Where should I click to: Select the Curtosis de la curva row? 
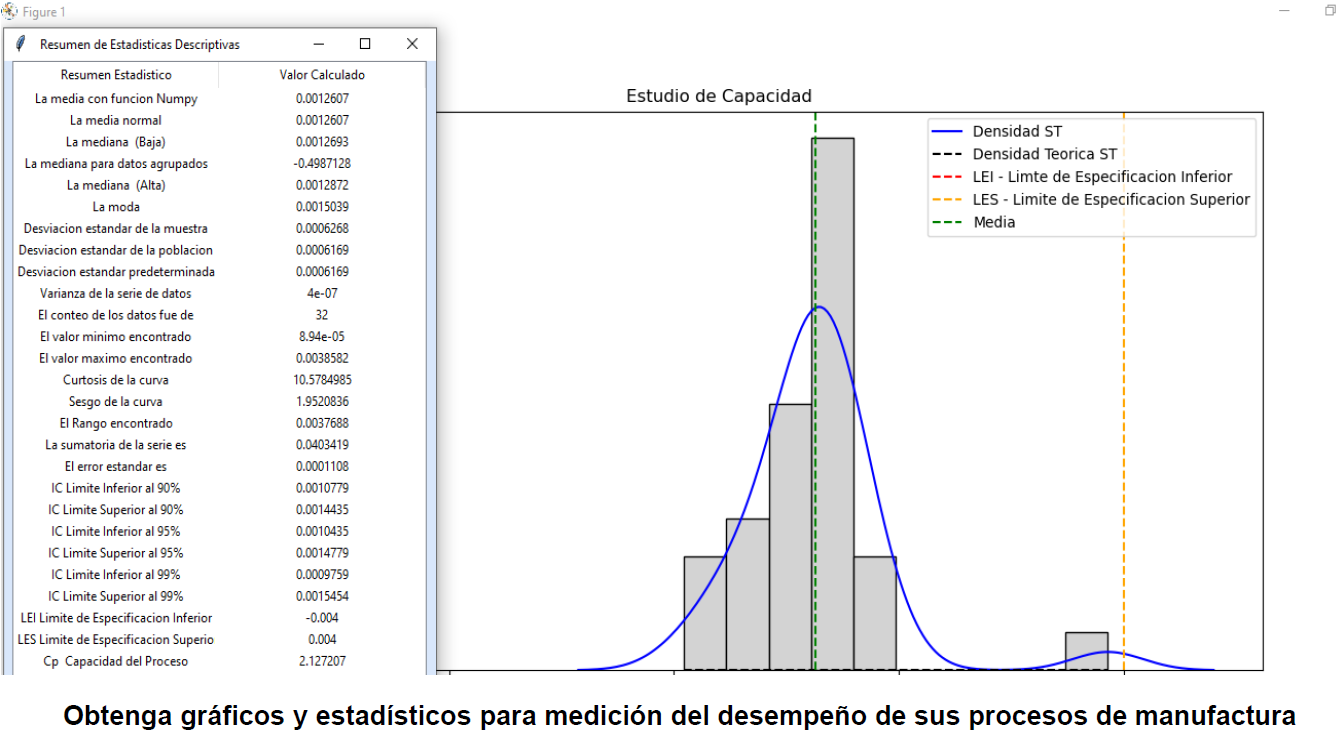click(116, 380)
